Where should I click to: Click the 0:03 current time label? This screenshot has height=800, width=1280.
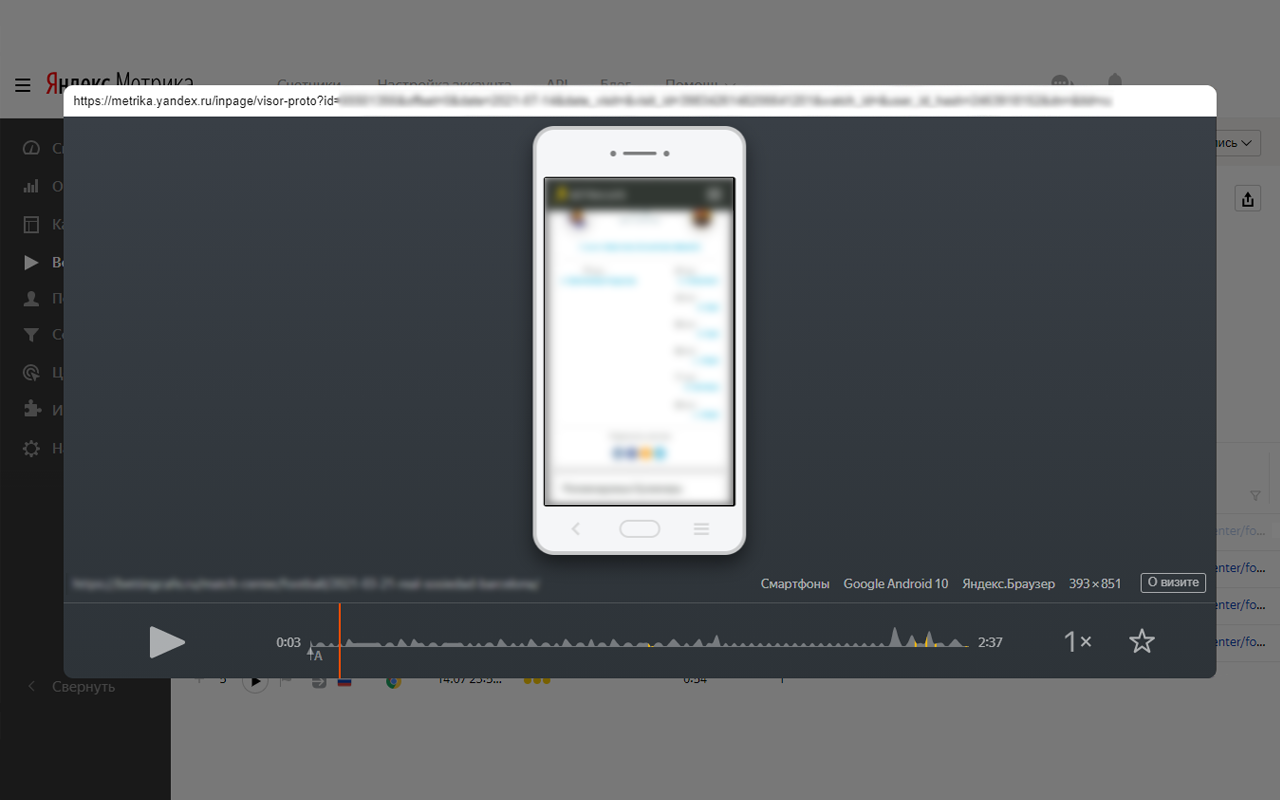coord(288,642)
